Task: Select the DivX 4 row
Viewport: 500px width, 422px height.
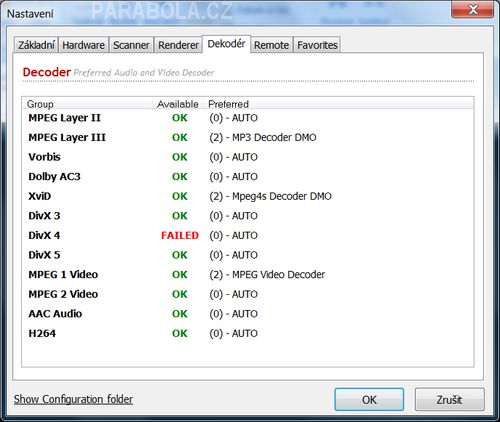Action: pyautogui.click(x=248, y=235)
